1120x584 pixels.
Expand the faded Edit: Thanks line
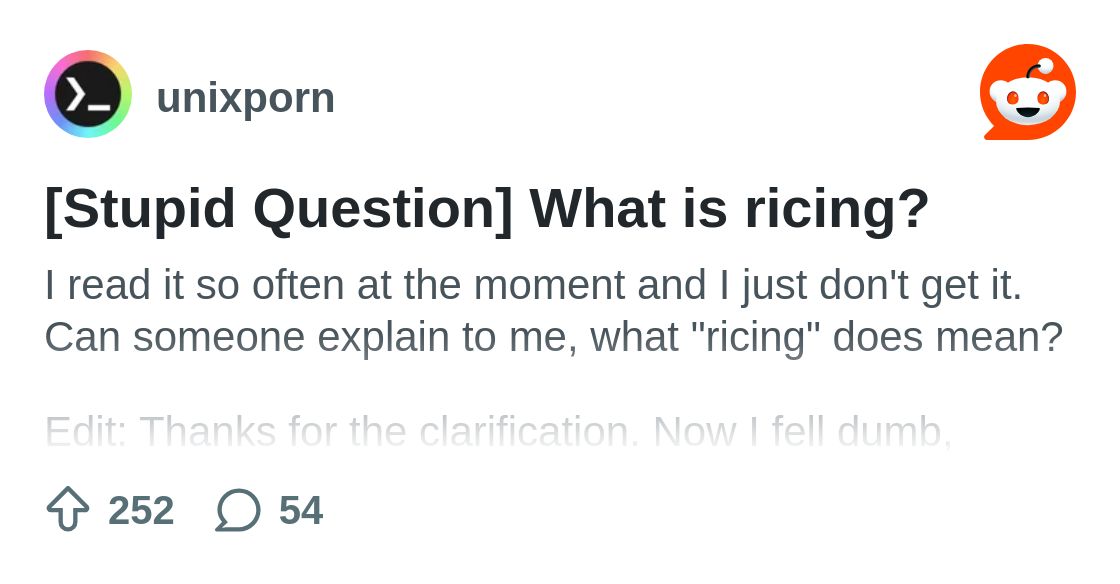(x=498, y=431)
